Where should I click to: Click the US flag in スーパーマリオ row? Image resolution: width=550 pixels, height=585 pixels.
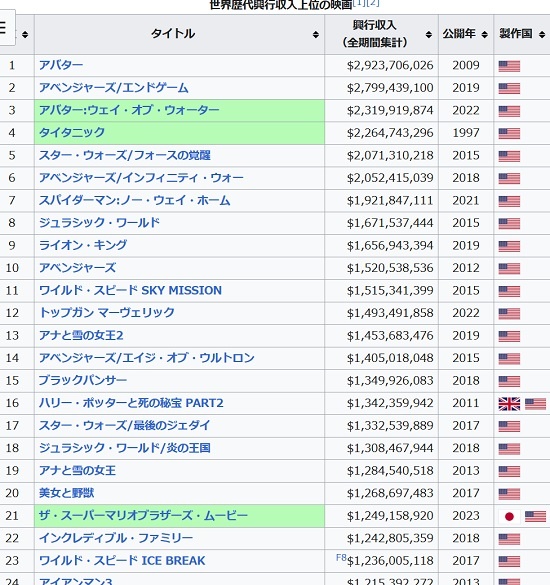pyautogui.click(x=535, y=516)
